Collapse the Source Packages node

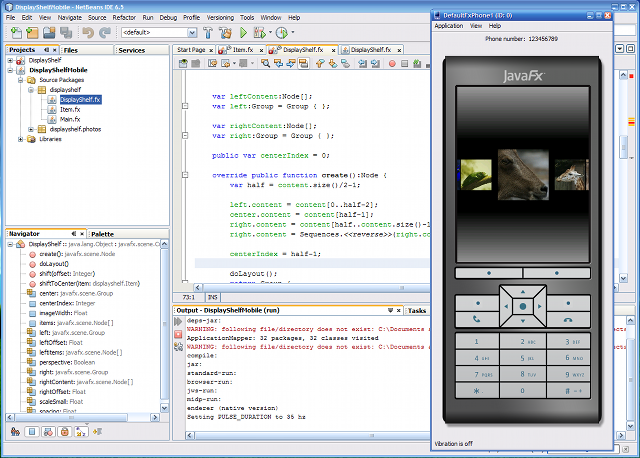tap(20, 80)
